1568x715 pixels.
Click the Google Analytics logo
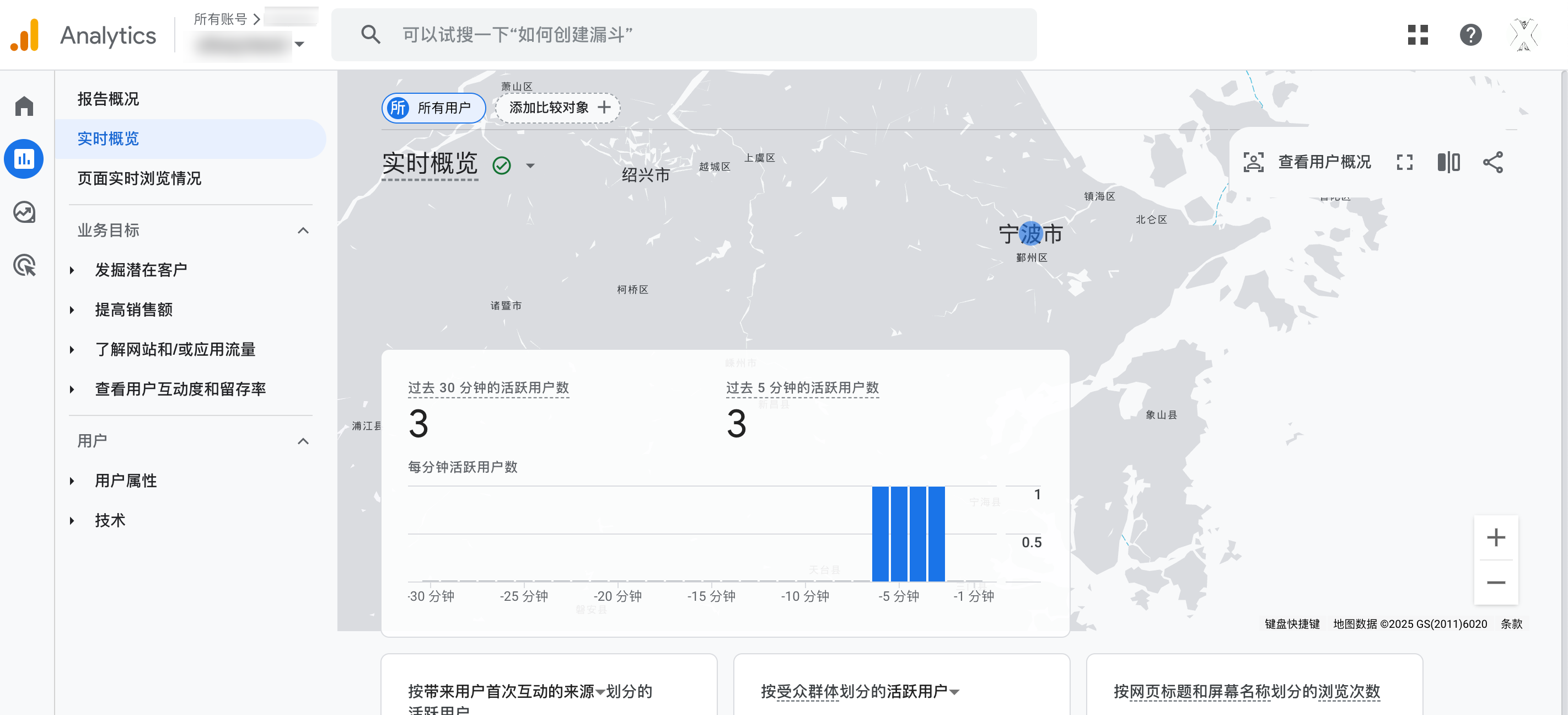coord(25,35)
